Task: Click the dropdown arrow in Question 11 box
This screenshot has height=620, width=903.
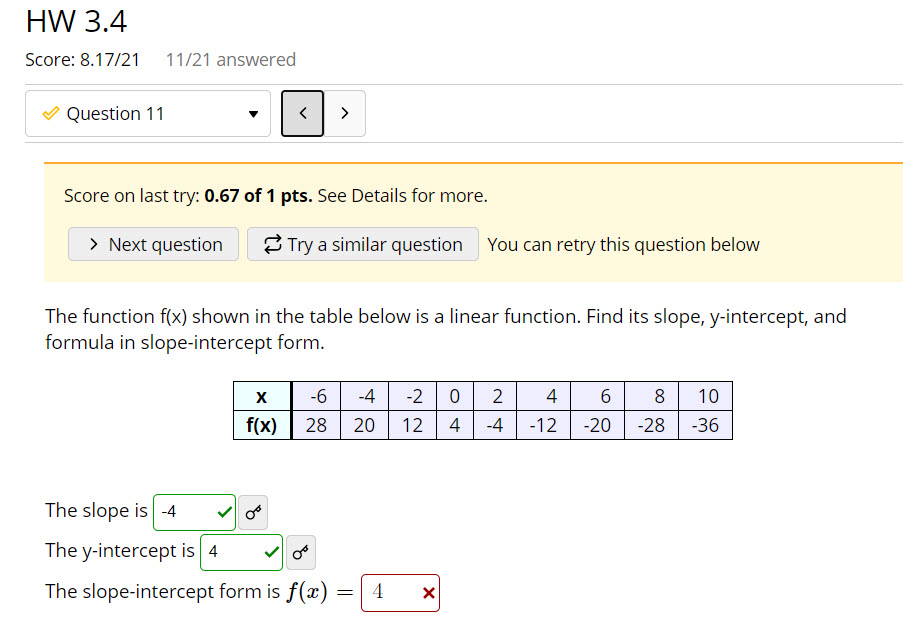Action: 254,113
